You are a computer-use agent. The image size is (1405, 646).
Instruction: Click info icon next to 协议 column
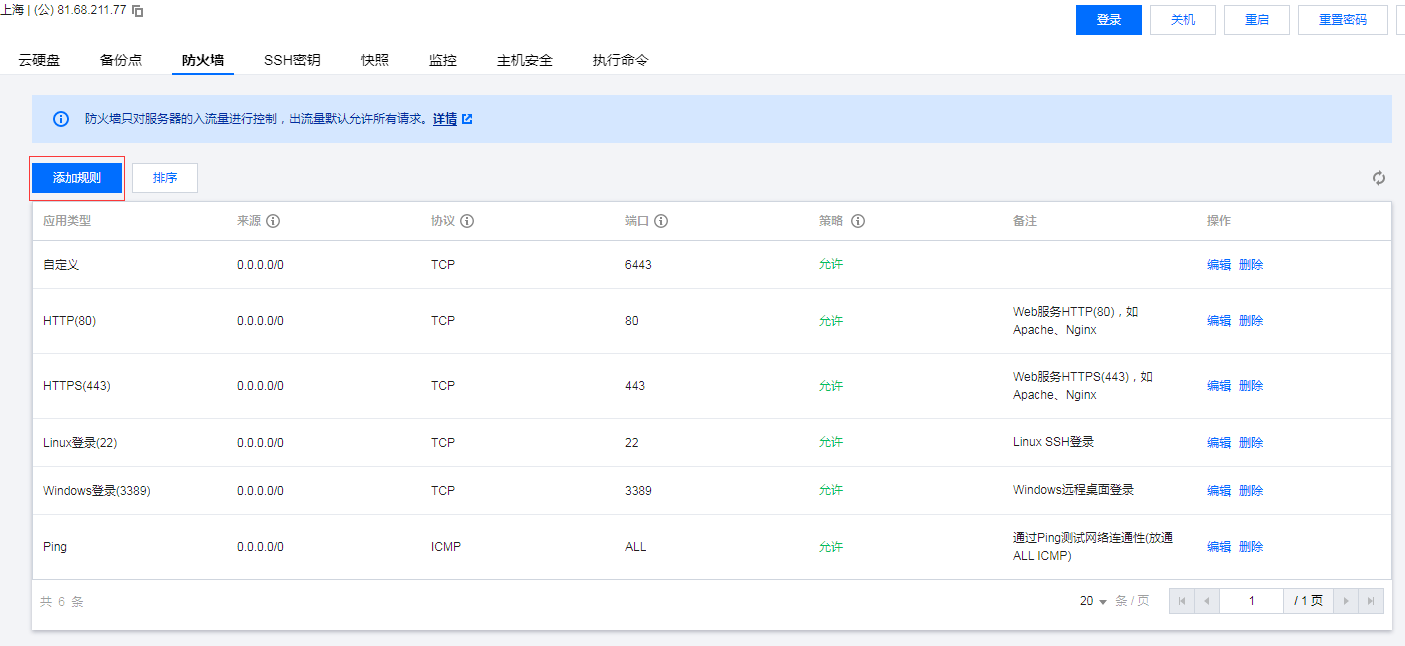[467, 221]
